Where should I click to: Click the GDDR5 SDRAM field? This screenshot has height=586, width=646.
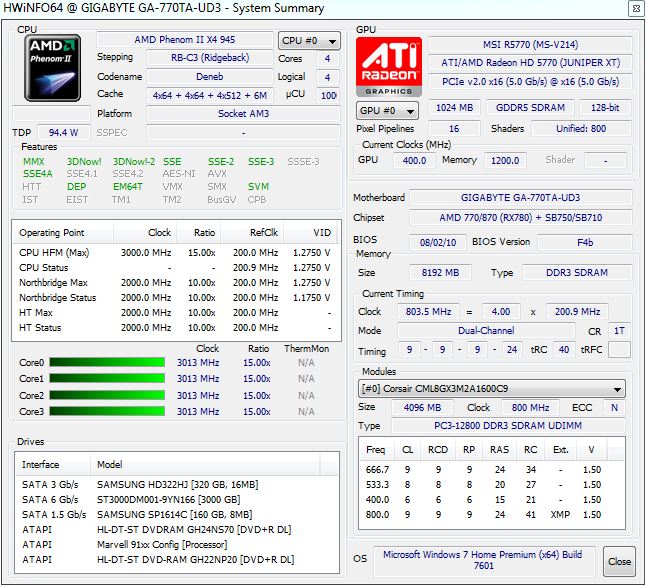[x=530, y=108]
